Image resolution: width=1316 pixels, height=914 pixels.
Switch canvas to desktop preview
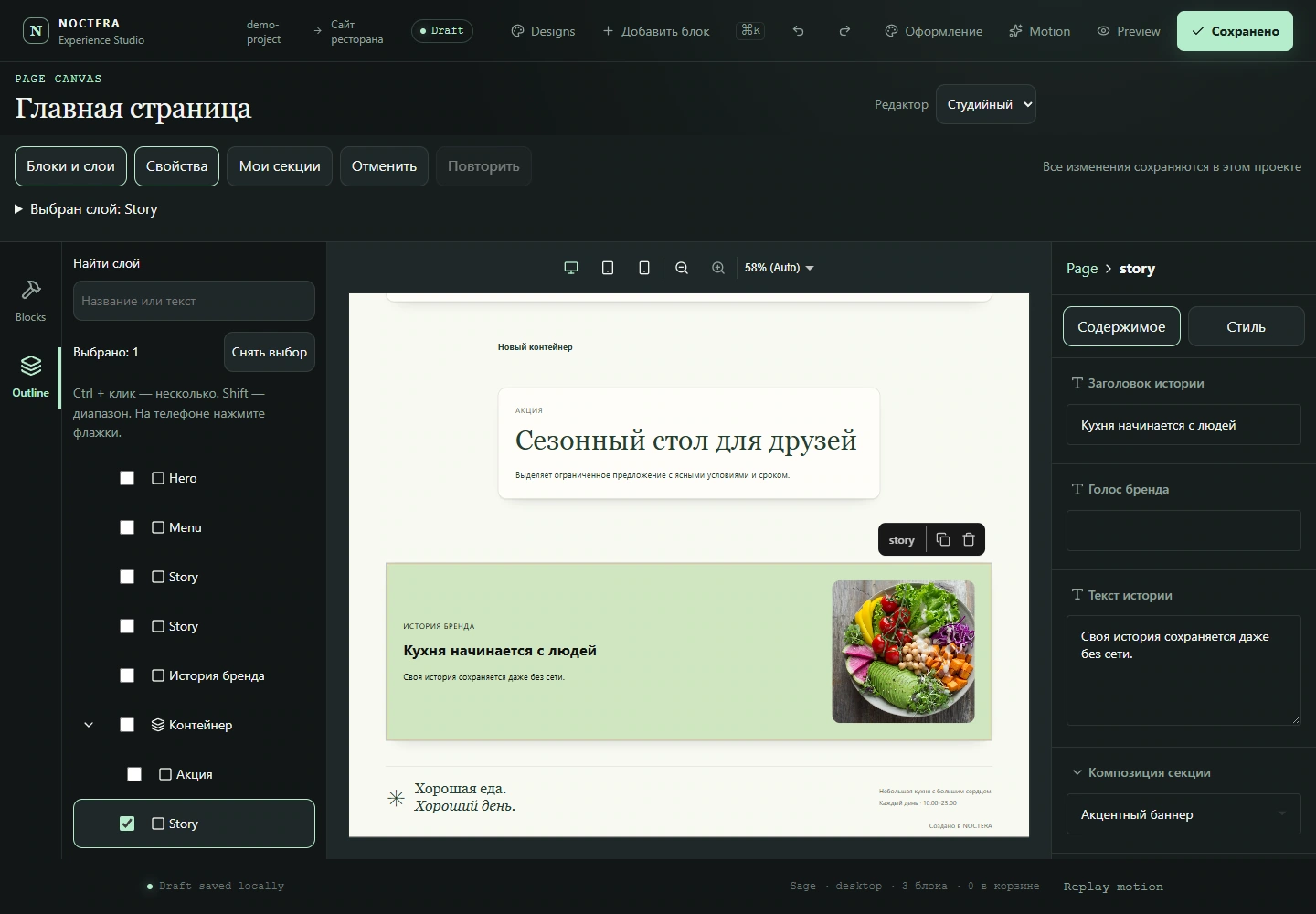point(571,268)
